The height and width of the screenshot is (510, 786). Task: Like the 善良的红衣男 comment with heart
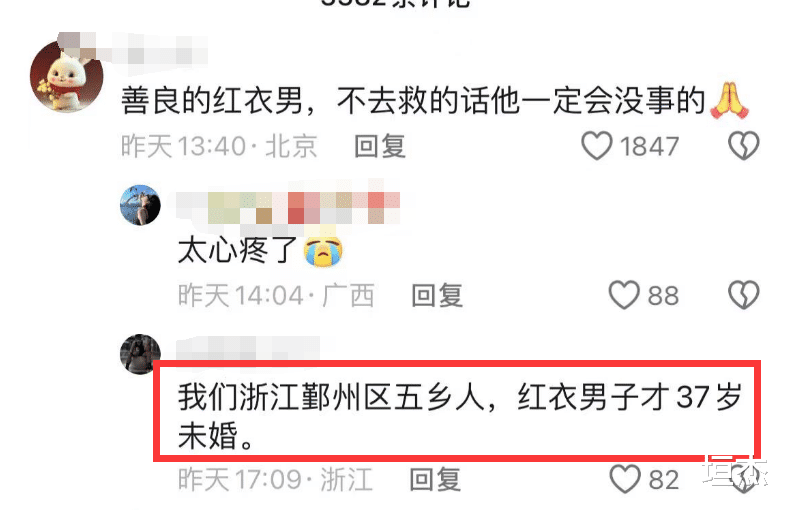597,146
